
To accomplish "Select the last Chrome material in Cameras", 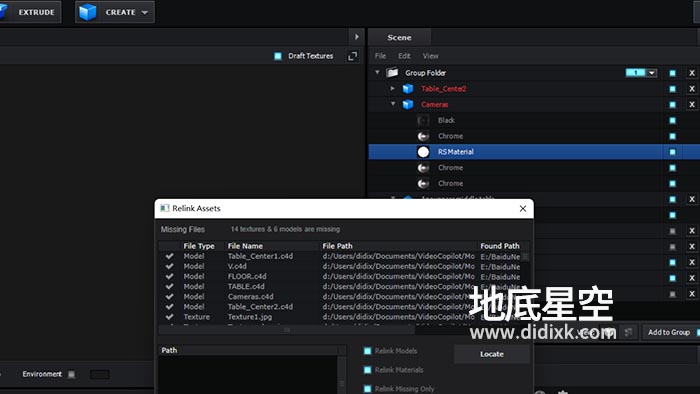I will pyautogui.click(x=534, y=183).
